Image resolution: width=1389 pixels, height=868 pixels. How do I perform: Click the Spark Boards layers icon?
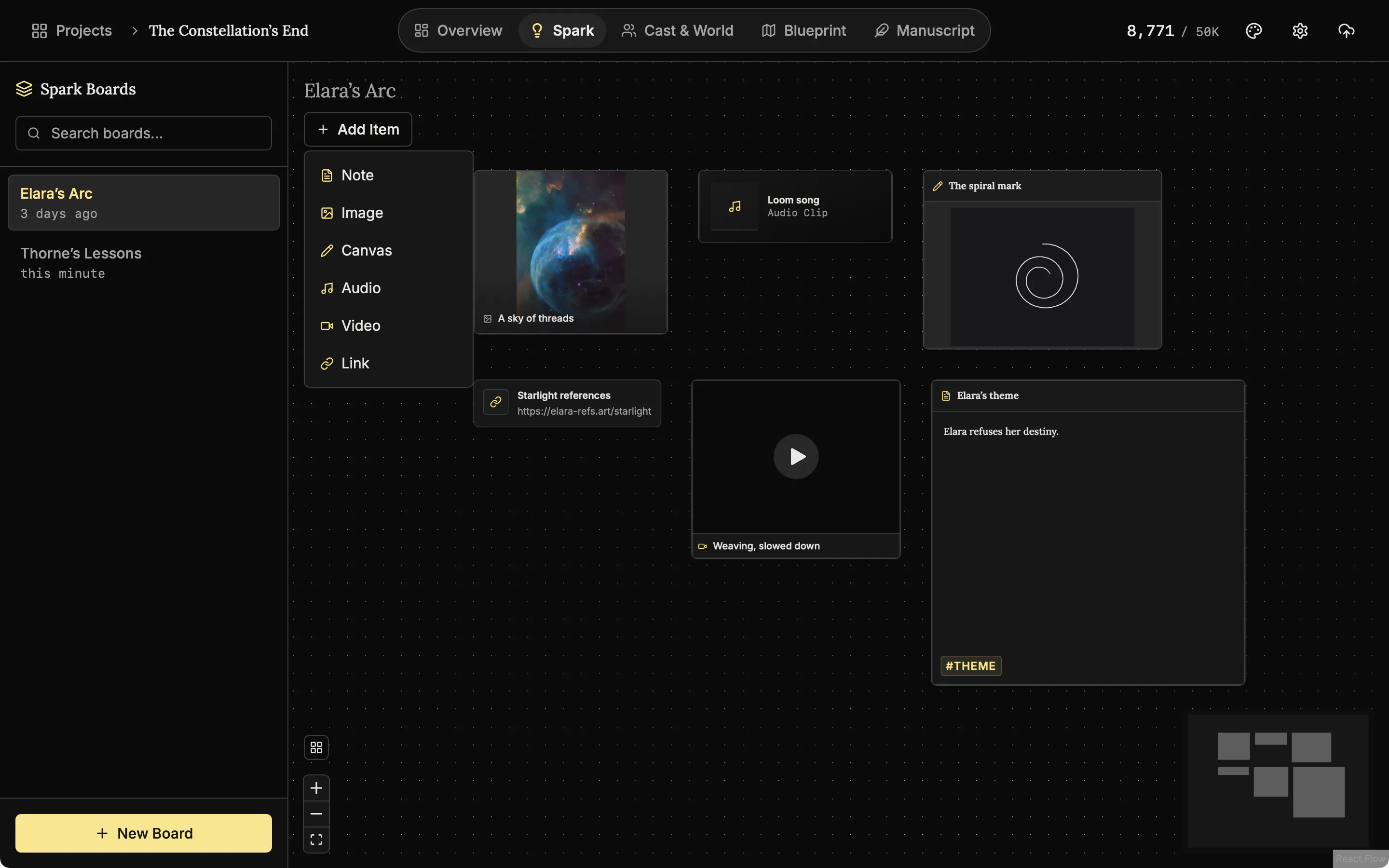click(24, 89)
